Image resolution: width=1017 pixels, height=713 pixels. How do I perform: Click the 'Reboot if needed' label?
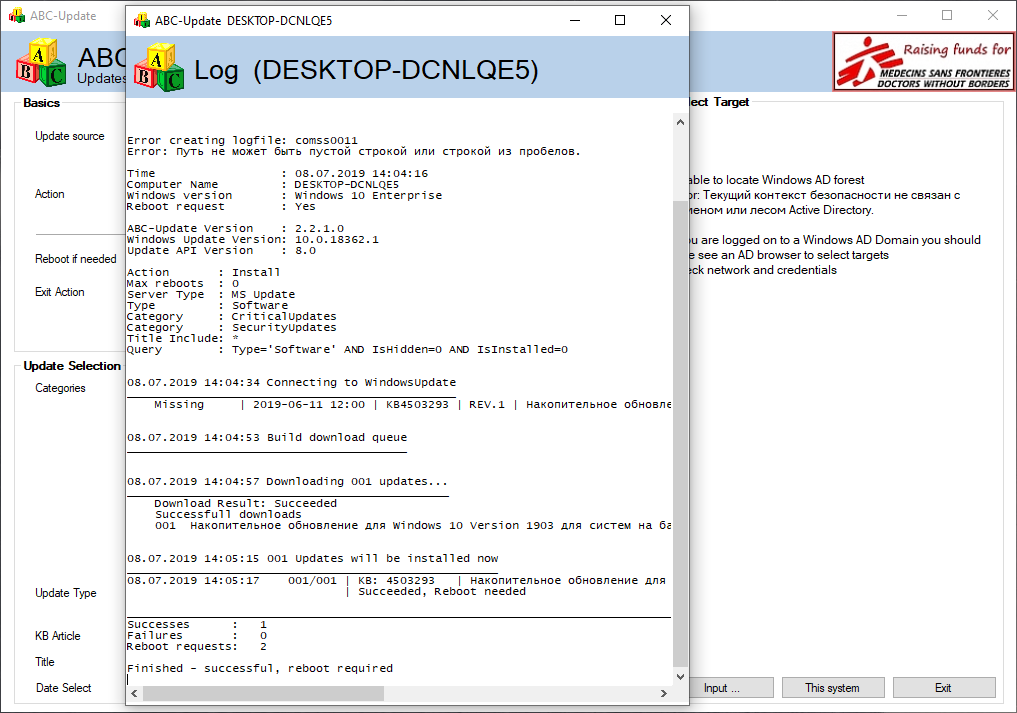coord(75,259)
